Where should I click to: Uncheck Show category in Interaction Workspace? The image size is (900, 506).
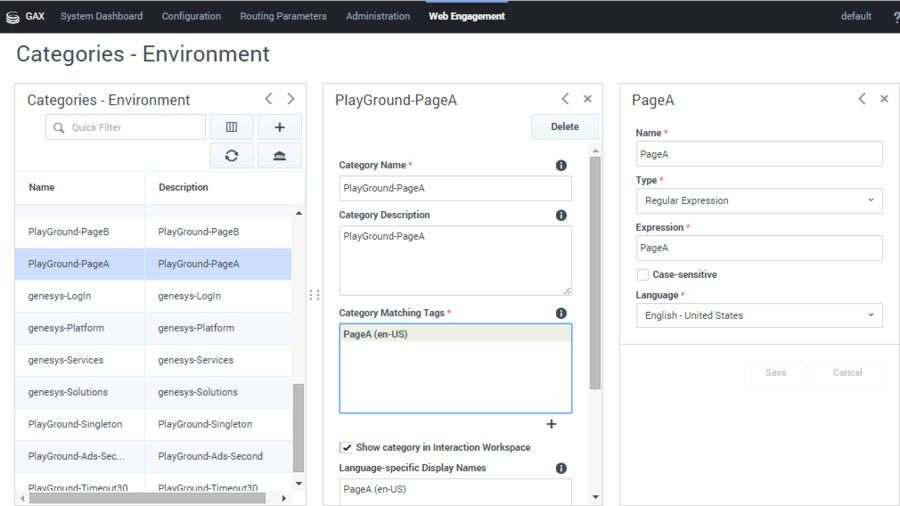pyautogui.click(x=346, y=447)
